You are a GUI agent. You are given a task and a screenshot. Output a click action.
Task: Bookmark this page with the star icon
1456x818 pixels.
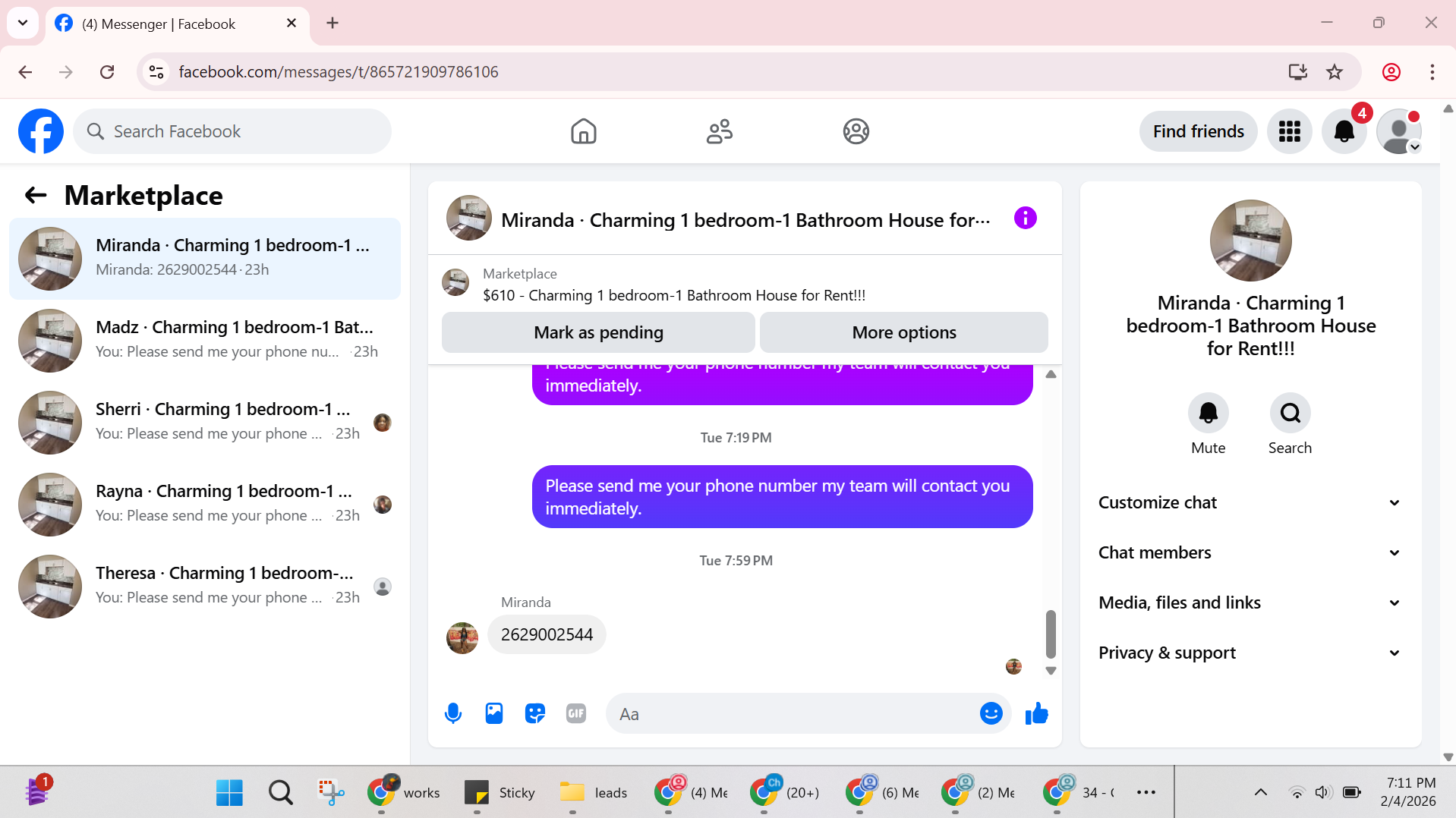tap(1334, 72)
